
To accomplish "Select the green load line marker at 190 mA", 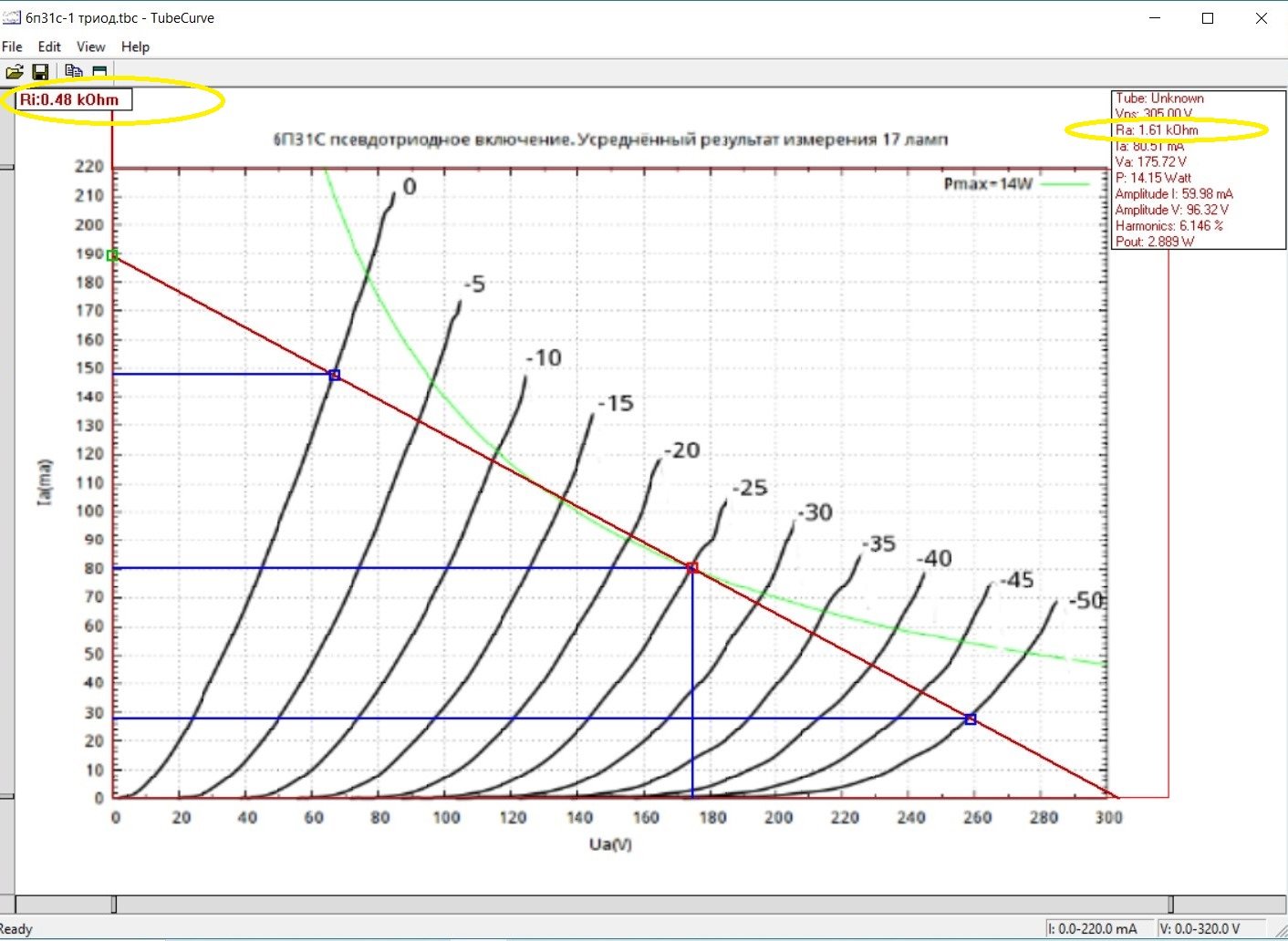I will coord(112,255).
